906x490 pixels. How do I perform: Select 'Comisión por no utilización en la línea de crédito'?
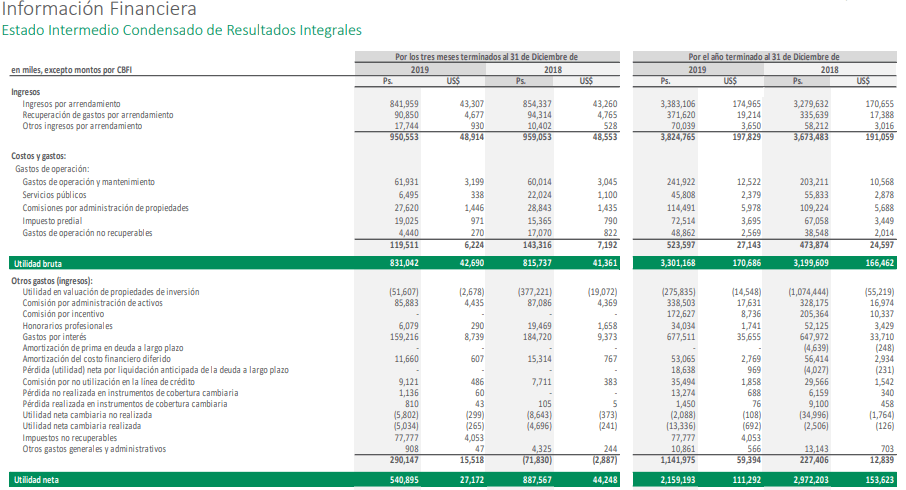point(109,382)
